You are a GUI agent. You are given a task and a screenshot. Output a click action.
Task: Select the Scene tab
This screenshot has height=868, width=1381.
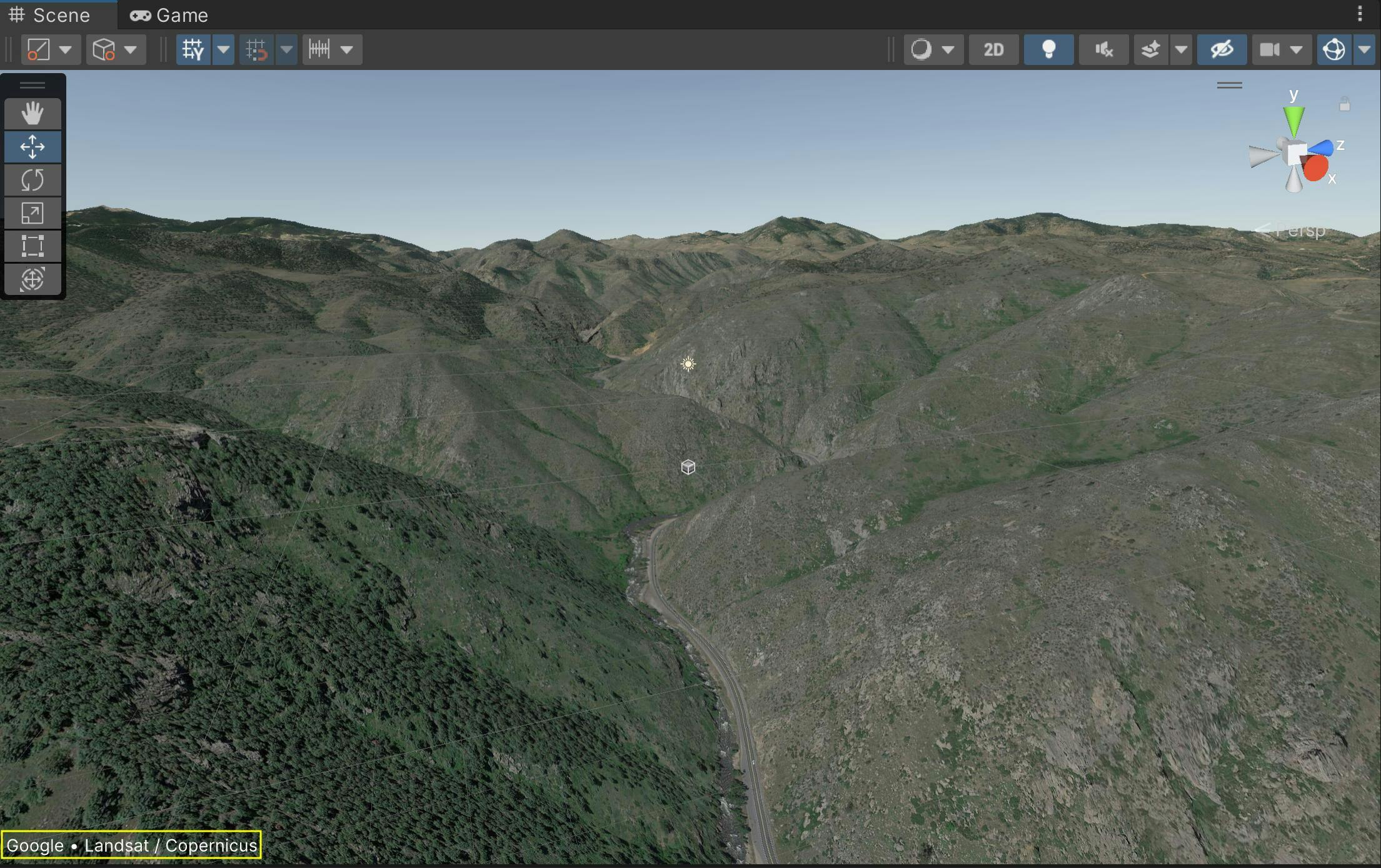56,15
